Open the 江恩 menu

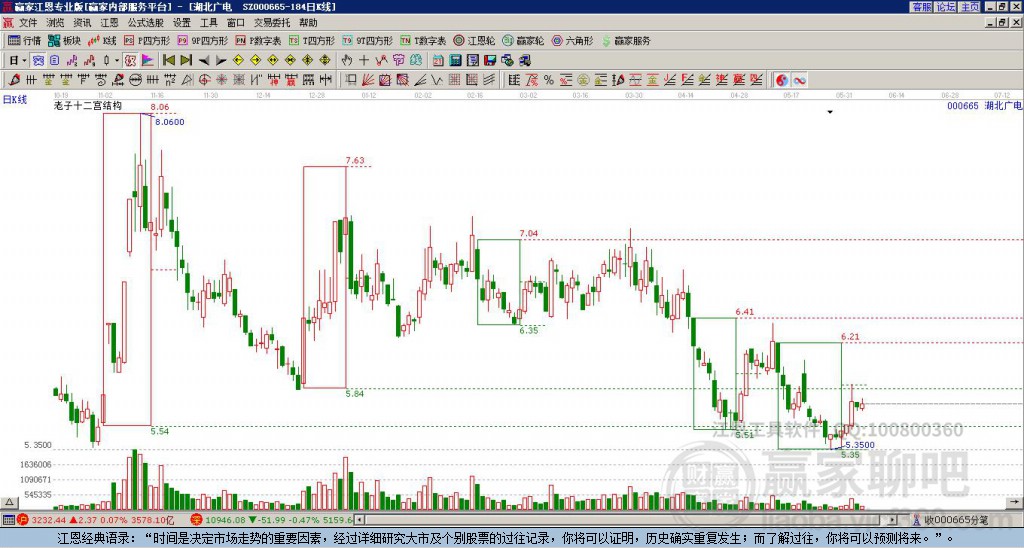[x=109, y=23]
